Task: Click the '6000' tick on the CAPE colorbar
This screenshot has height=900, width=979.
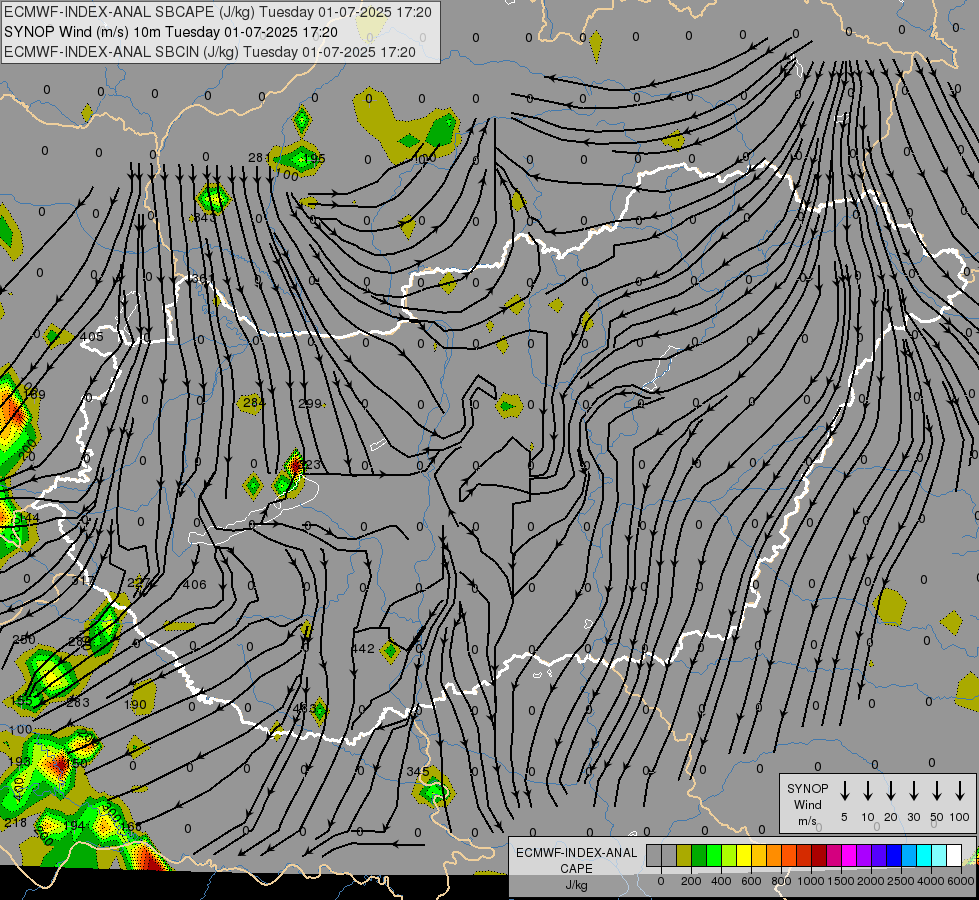Action: [960, 881]
